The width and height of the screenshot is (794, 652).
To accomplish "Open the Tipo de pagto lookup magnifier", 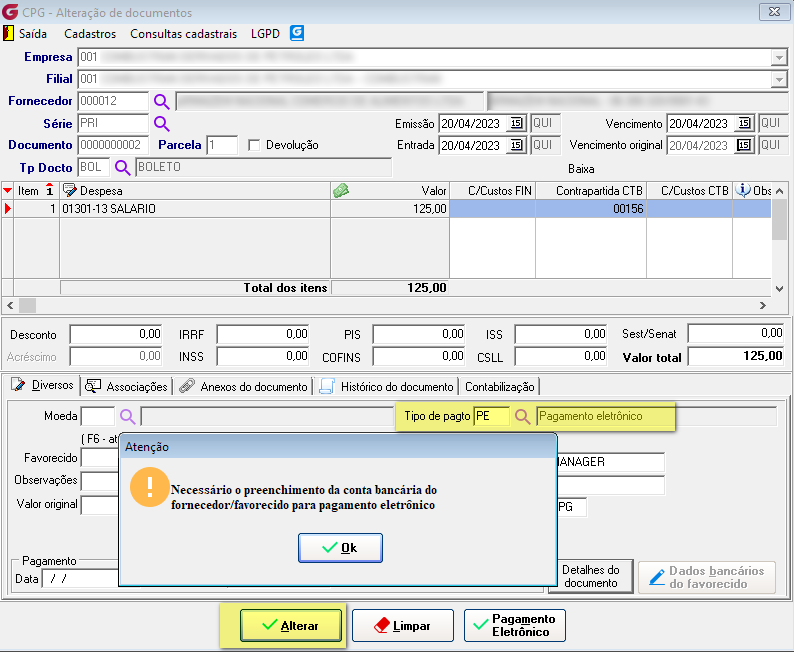I will [x=523, y=417].
